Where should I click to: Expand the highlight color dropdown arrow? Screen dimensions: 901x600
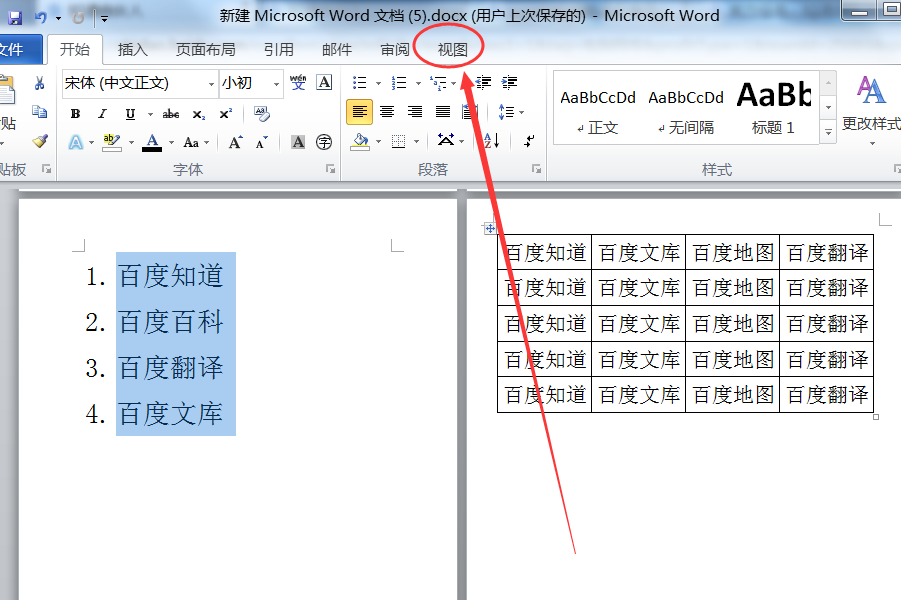click(131, 142)
